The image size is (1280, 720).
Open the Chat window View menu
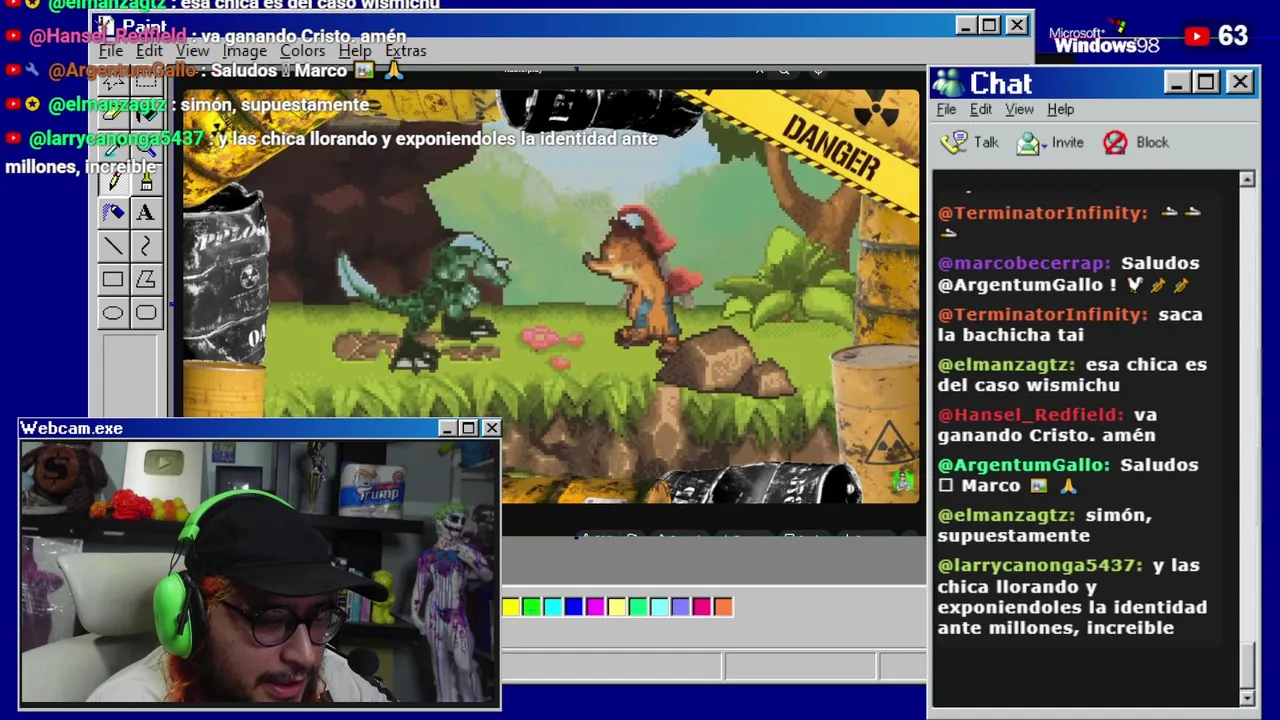[x=1019, y=109]
